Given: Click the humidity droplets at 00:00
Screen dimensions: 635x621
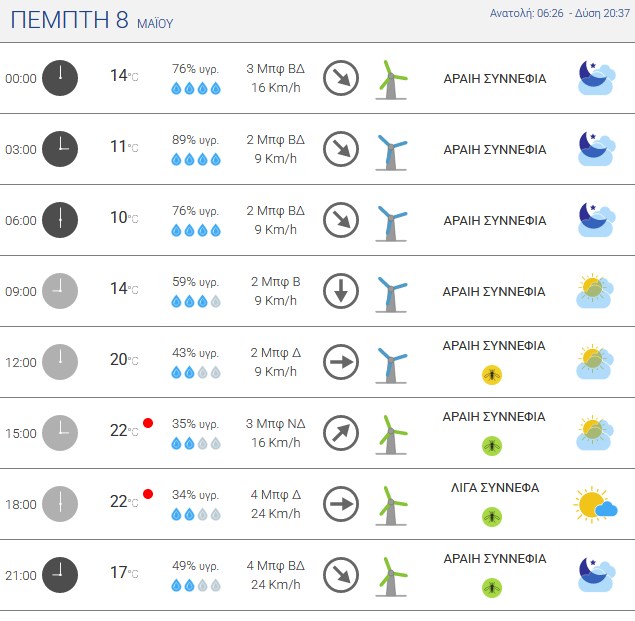Looking at the screenshot, I should point(196,88).
